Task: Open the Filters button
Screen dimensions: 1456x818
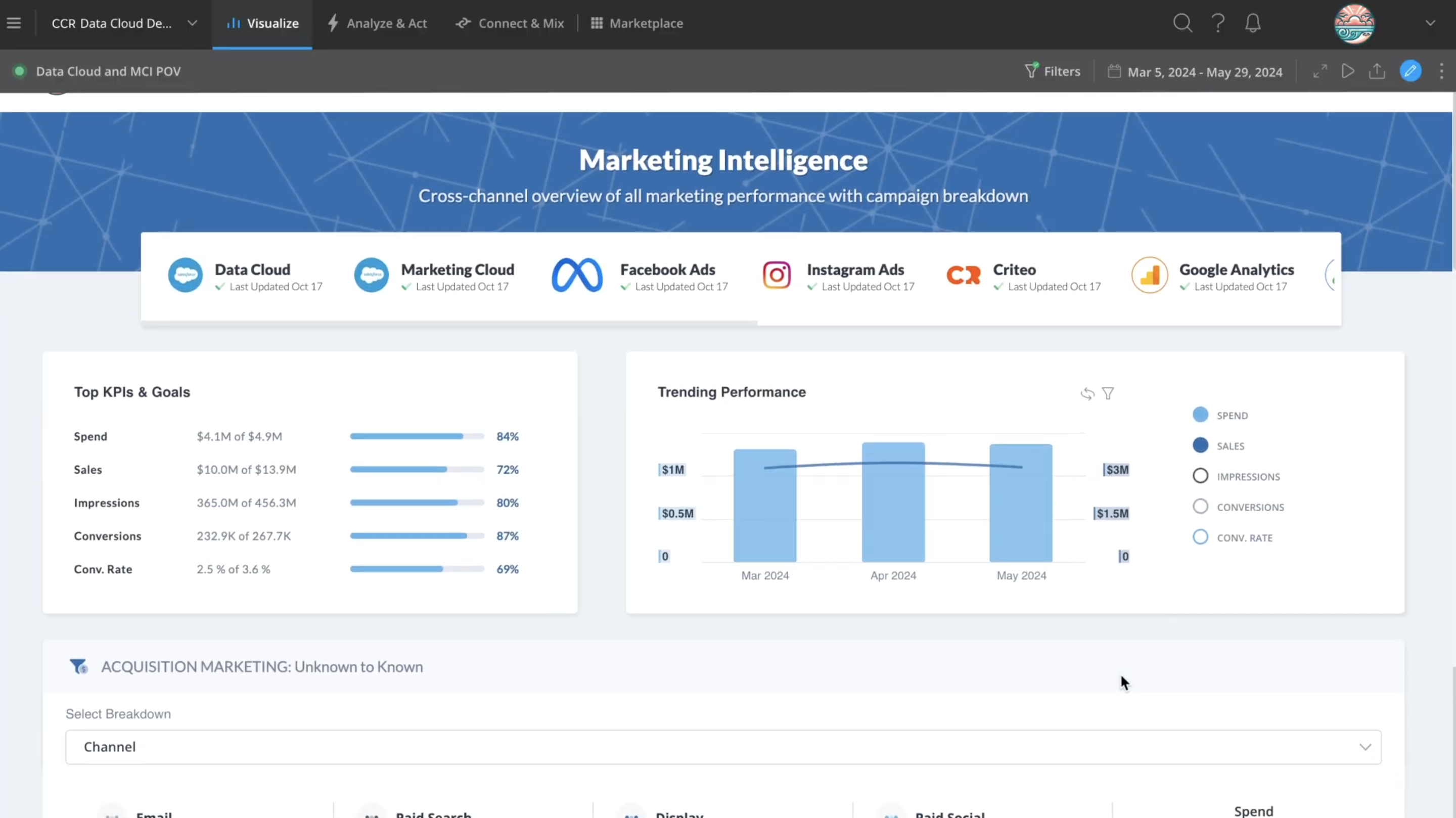Action: [1053, 71]
